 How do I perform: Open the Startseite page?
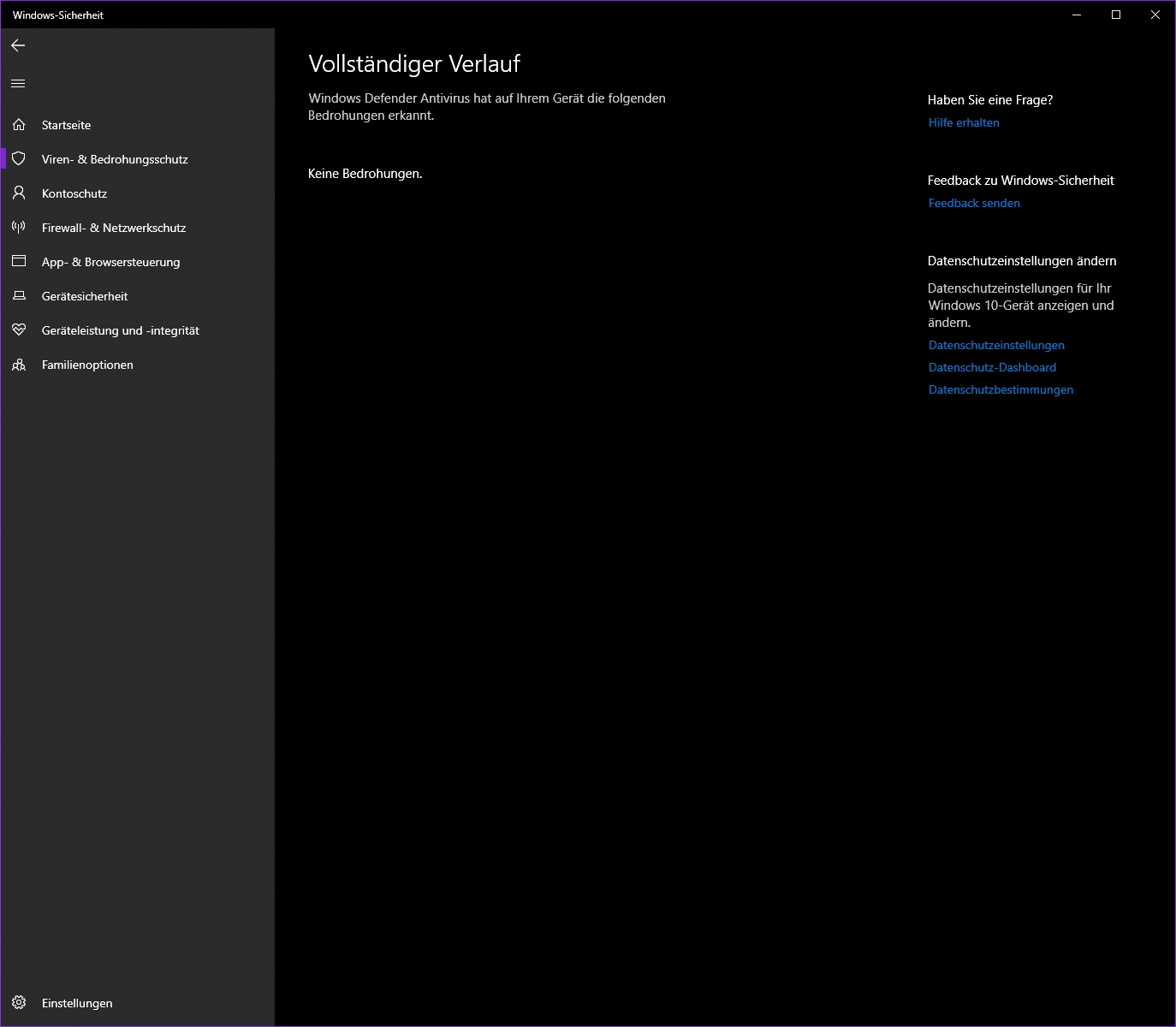pos(137,125)
